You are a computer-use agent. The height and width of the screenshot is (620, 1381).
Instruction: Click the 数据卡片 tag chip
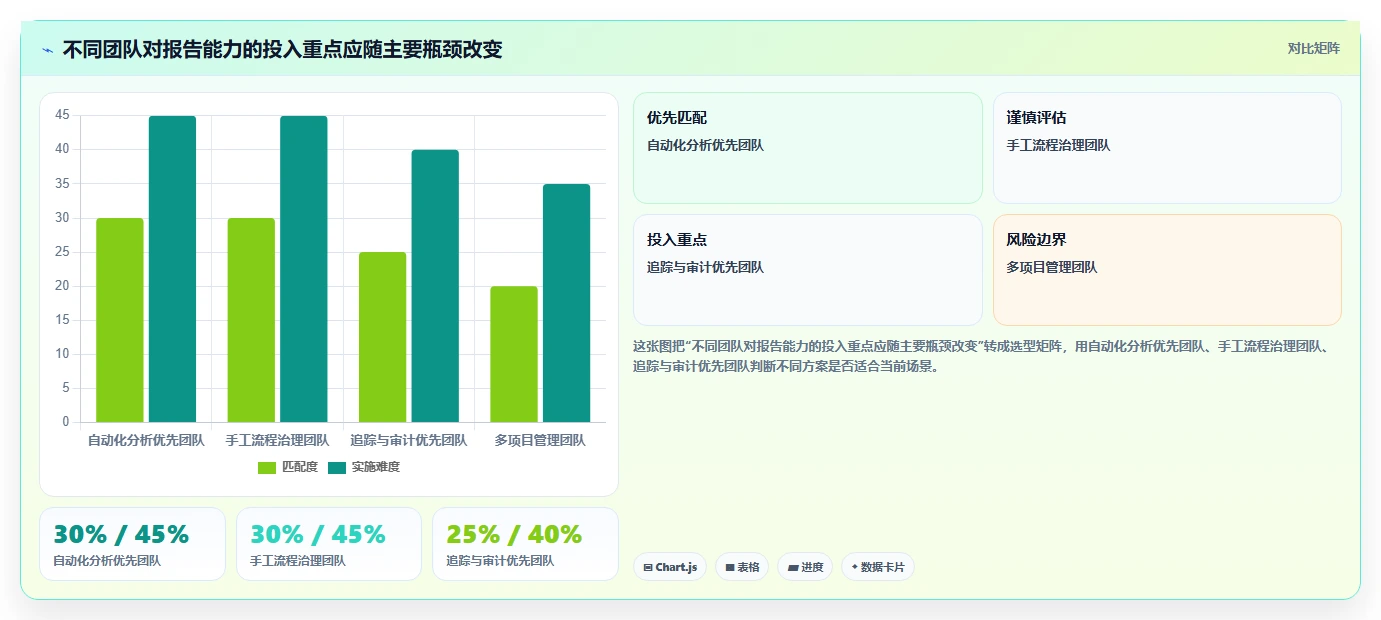[878, 567]
